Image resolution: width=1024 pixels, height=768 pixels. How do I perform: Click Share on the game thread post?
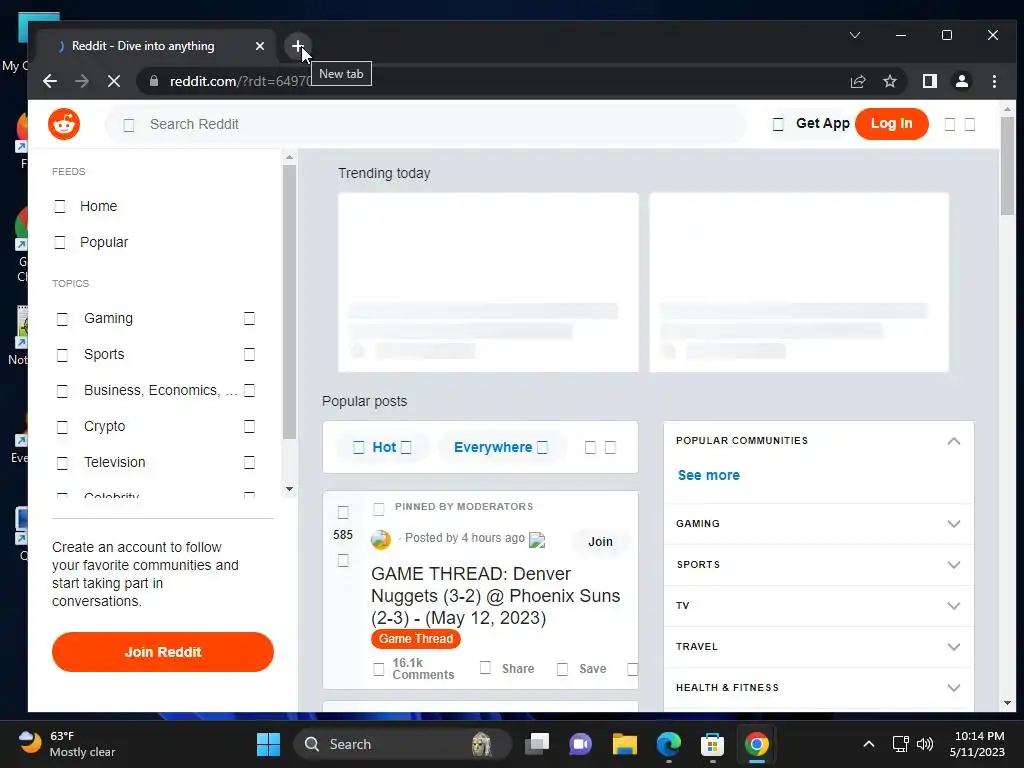(507, 669)
